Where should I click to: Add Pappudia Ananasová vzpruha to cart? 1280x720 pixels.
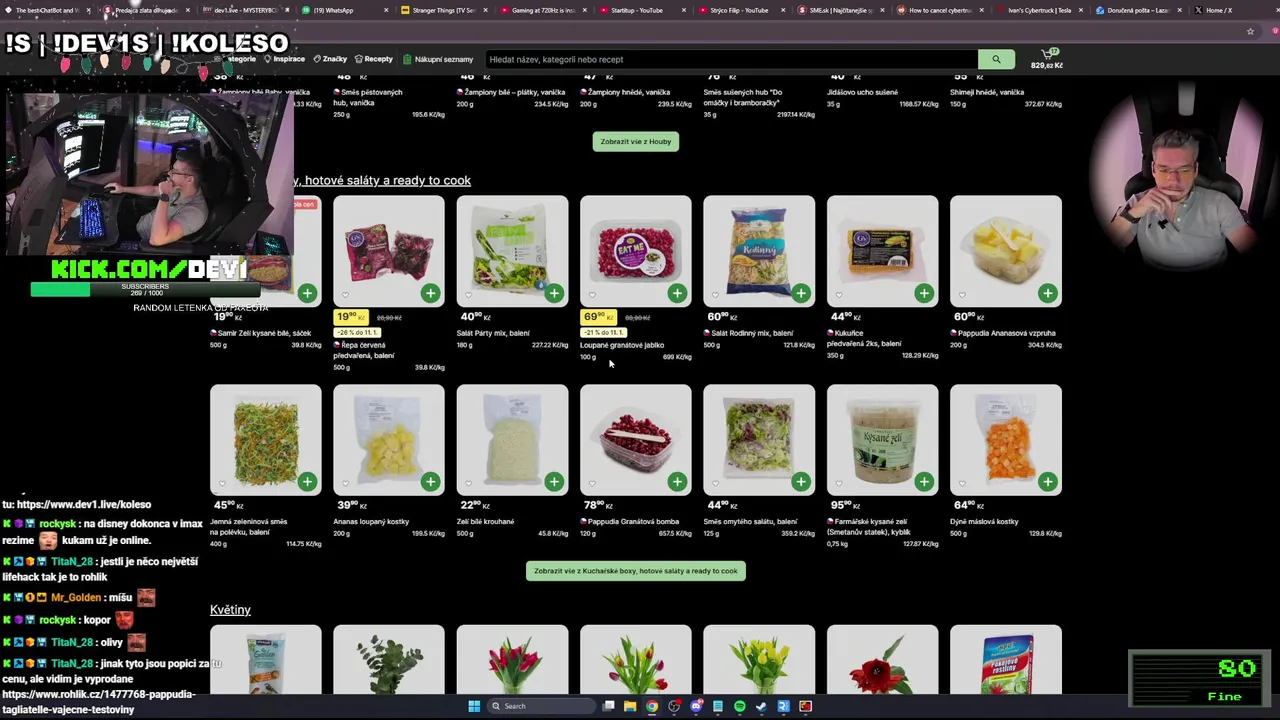(x=1047, y=293)
